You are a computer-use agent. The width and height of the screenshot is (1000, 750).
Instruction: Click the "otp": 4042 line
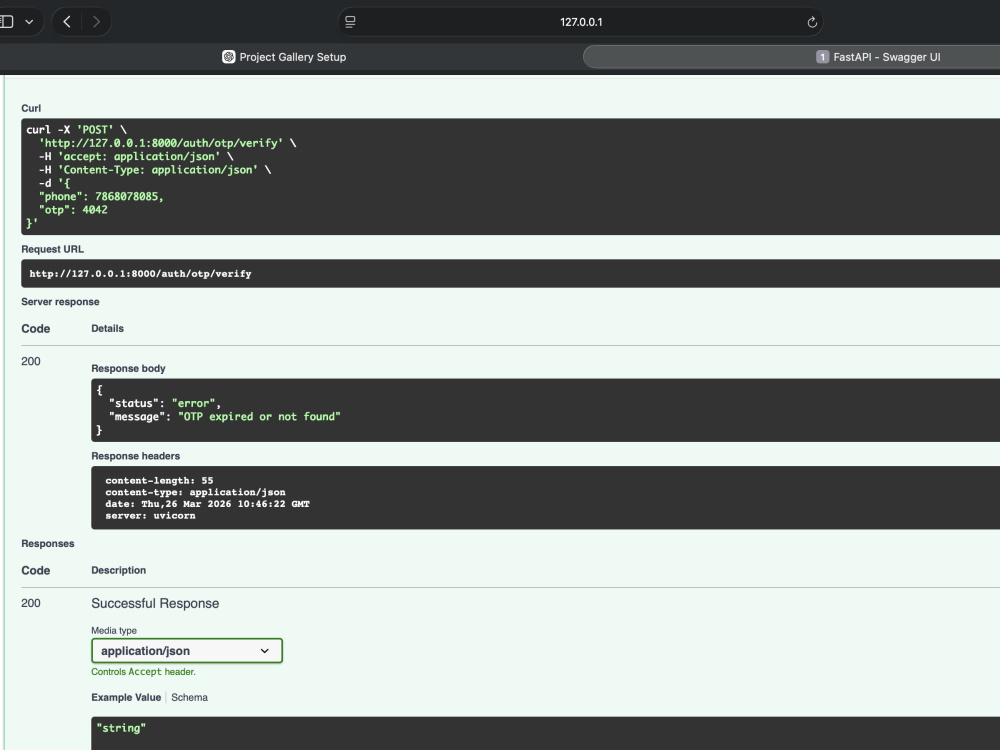(73, 210)
